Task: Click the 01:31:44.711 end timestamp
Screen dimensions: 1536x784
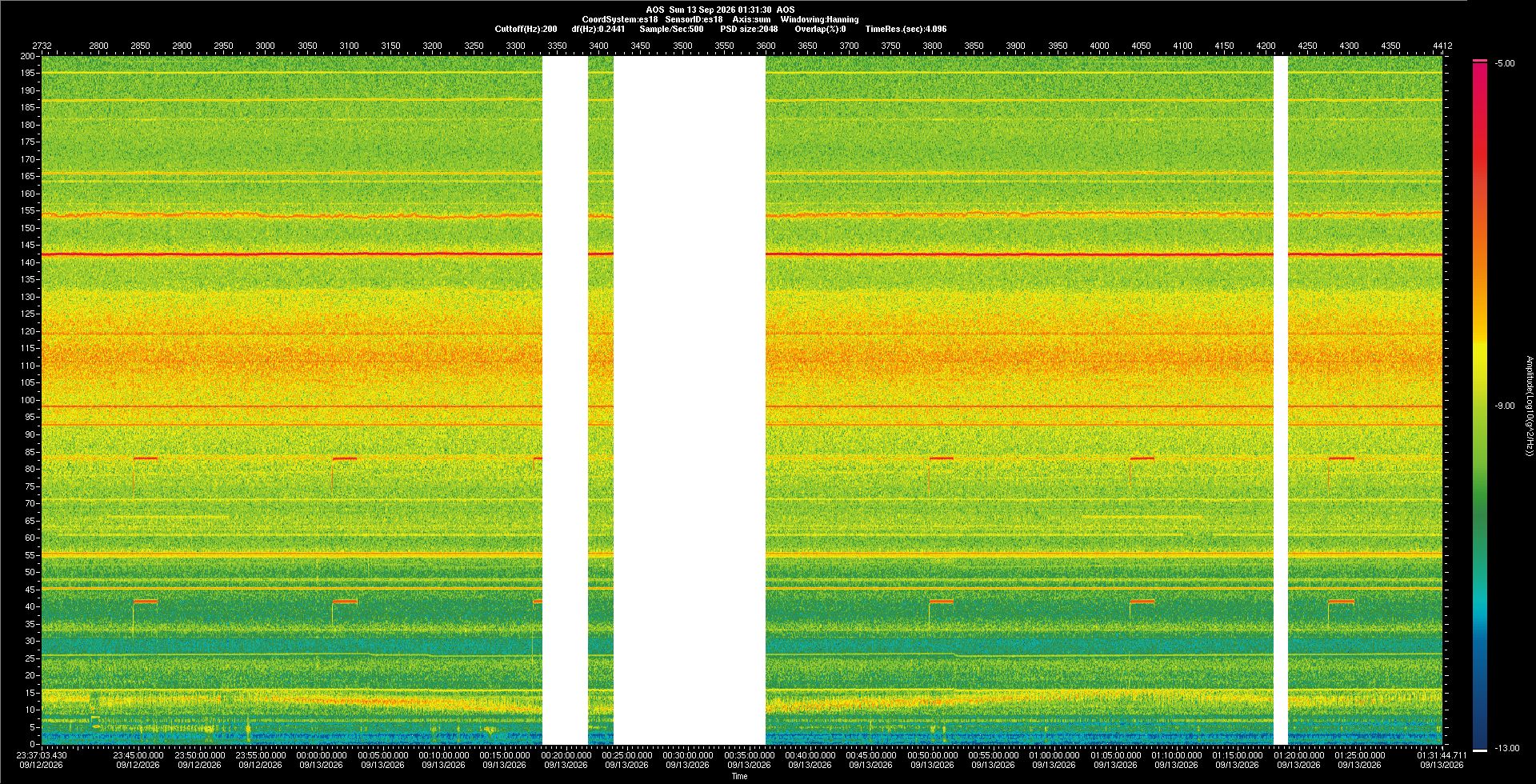Action: pos(1442,754)
